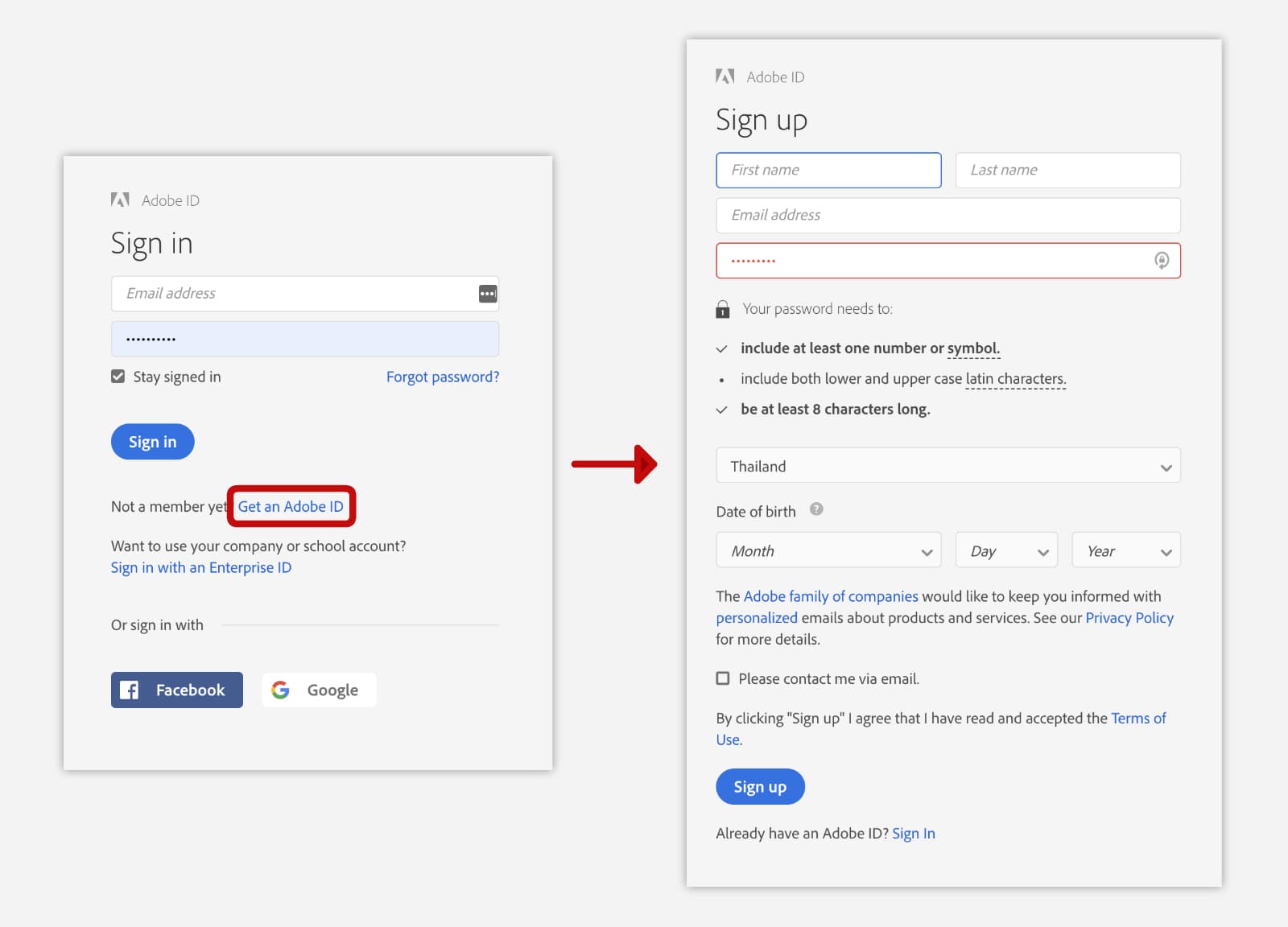Sign in with the Facebook button
The height and width of the screenshot is (927, 1288).
coord(177,690)
